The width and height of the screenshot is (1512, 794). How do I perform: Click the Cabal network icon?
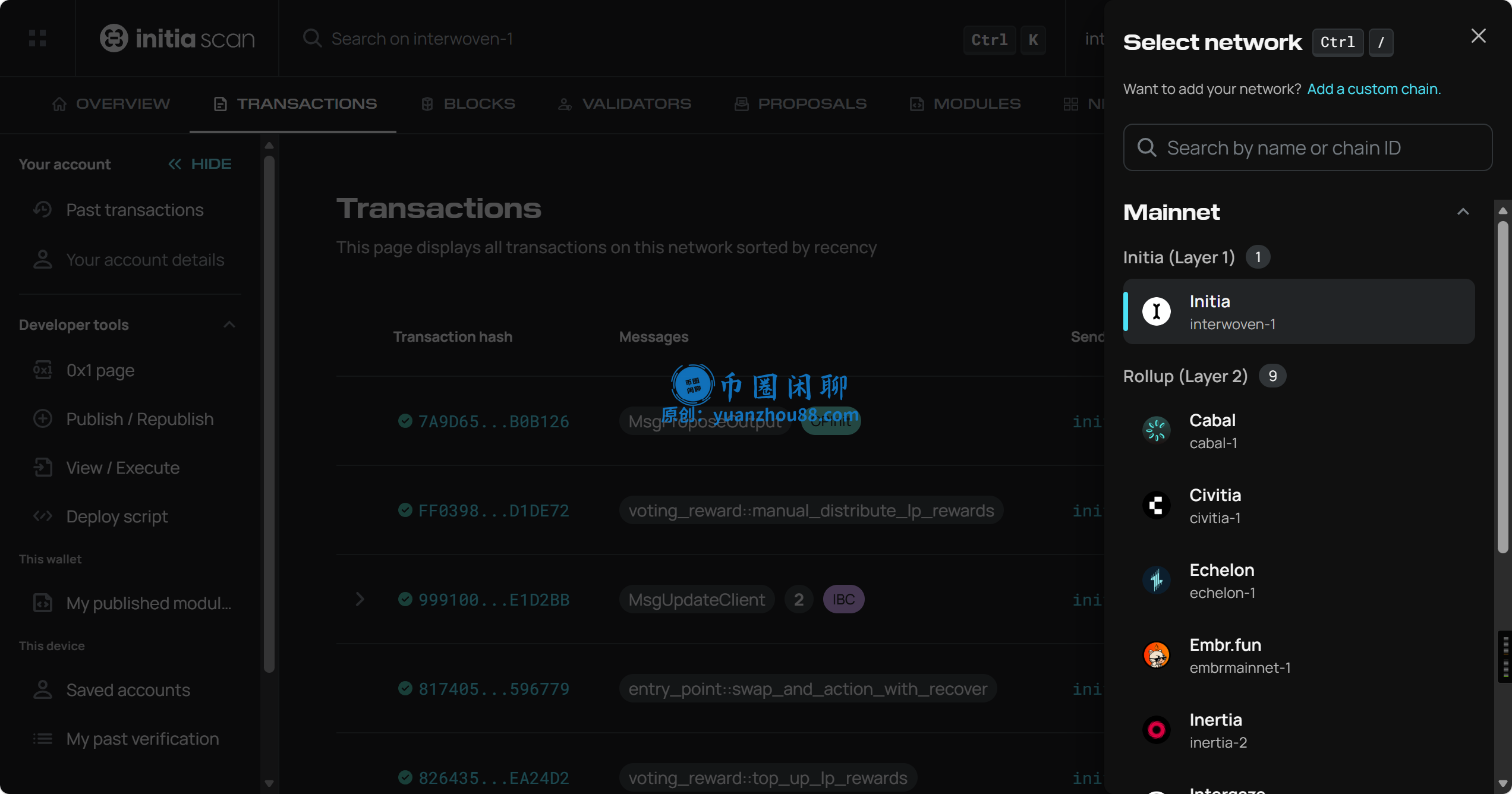click(1156, 430)
